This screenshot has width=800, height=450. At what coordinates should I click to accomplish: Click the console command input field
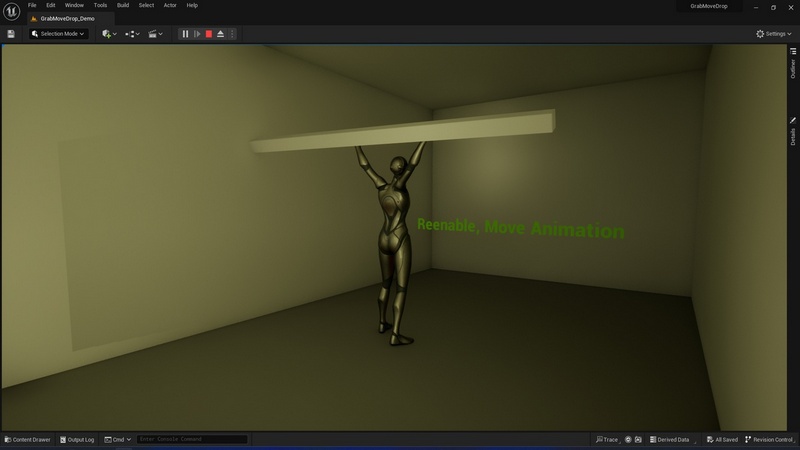[x=192, y=439]
